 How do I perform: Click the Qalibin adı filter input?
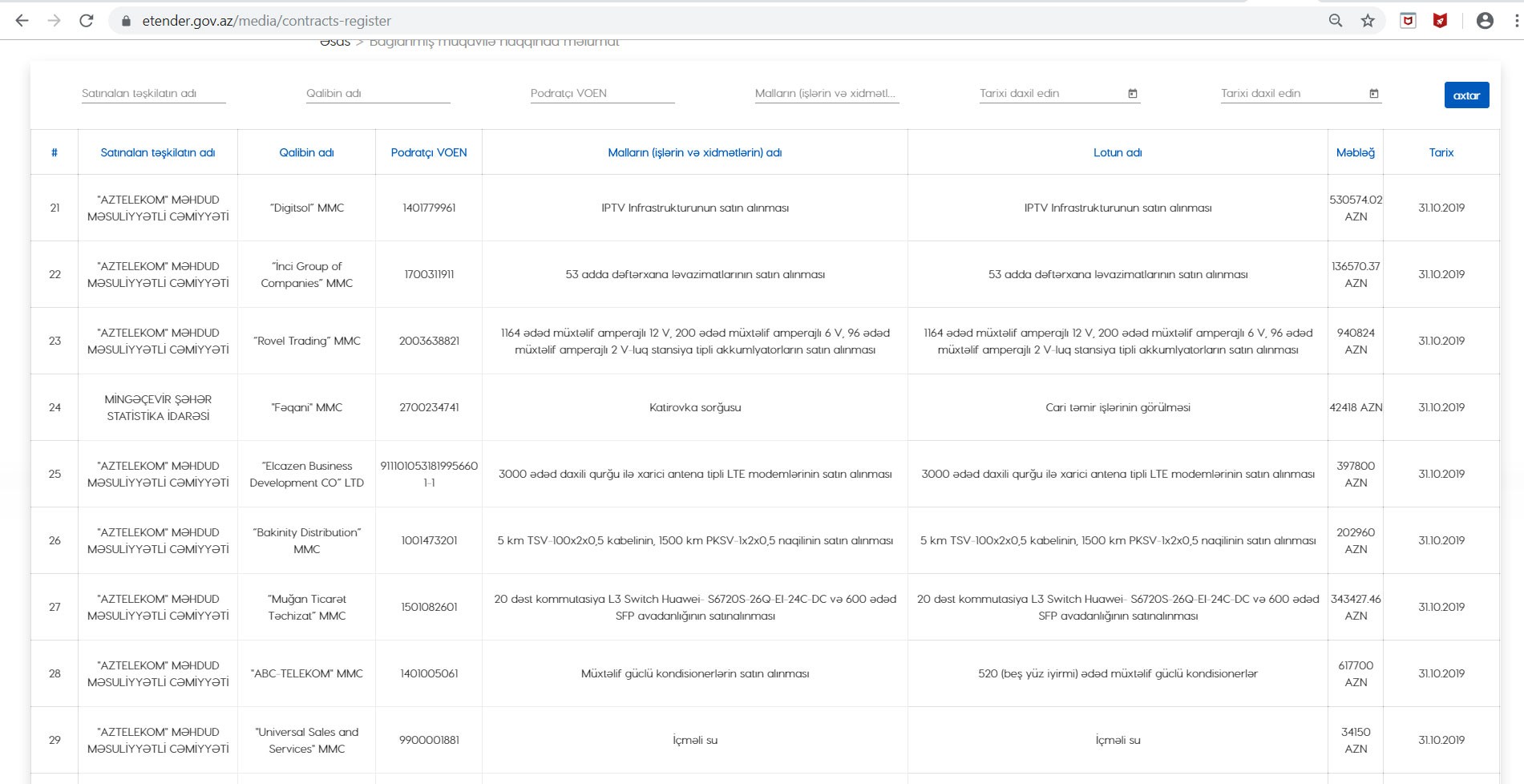(378, 94)
